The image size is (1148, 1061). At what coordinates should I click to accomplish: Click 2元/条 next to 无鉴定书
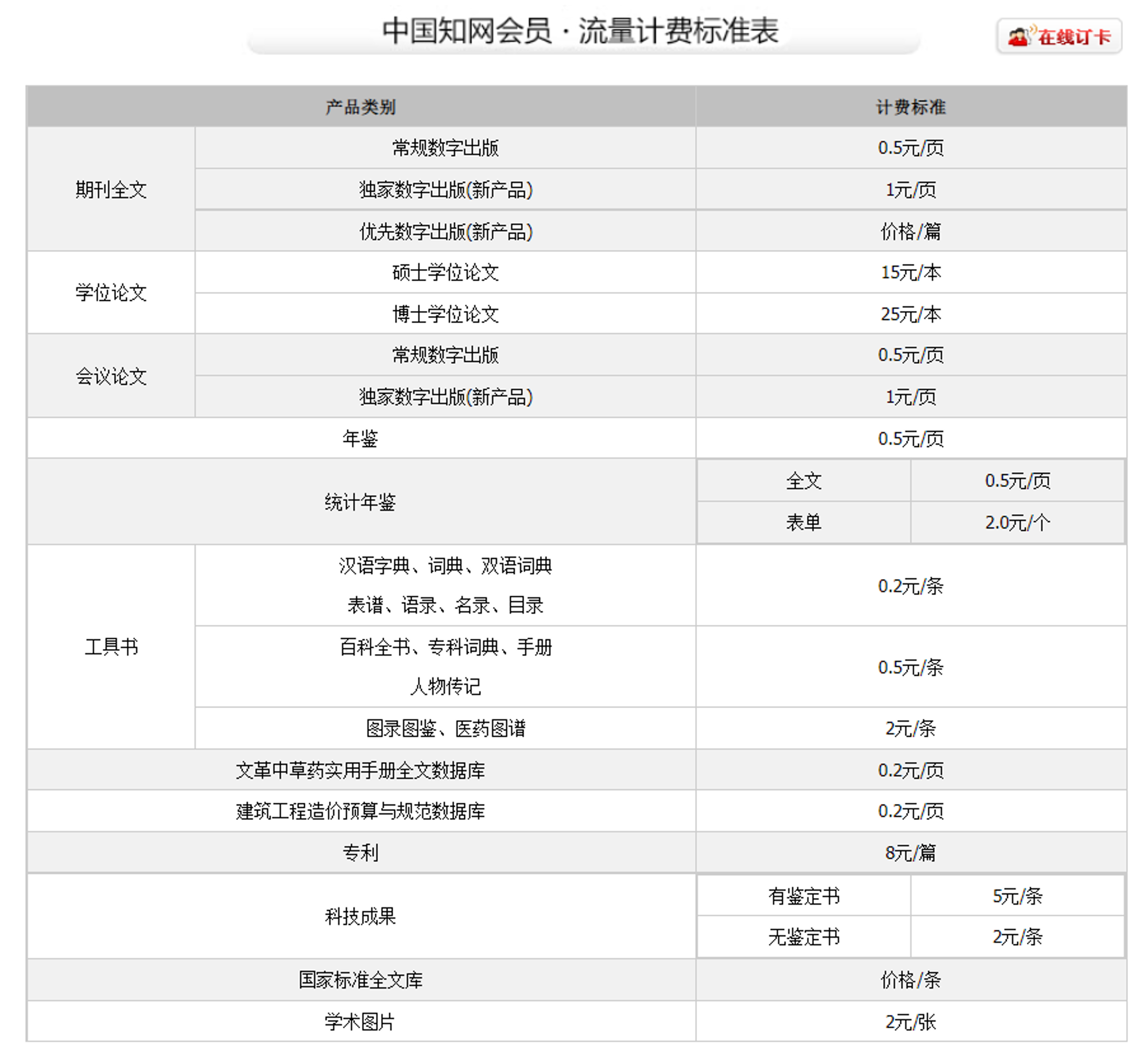1017,937
